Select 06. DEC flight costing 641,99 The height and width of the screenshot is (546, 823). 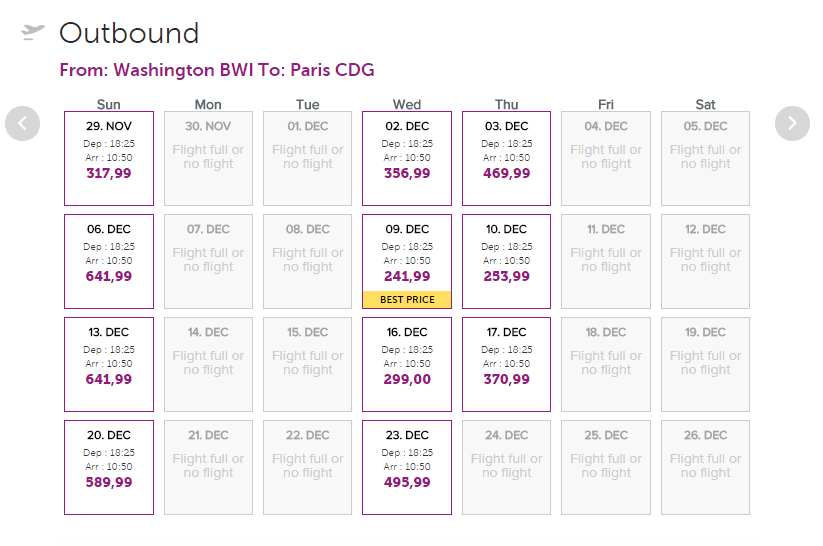109,261
